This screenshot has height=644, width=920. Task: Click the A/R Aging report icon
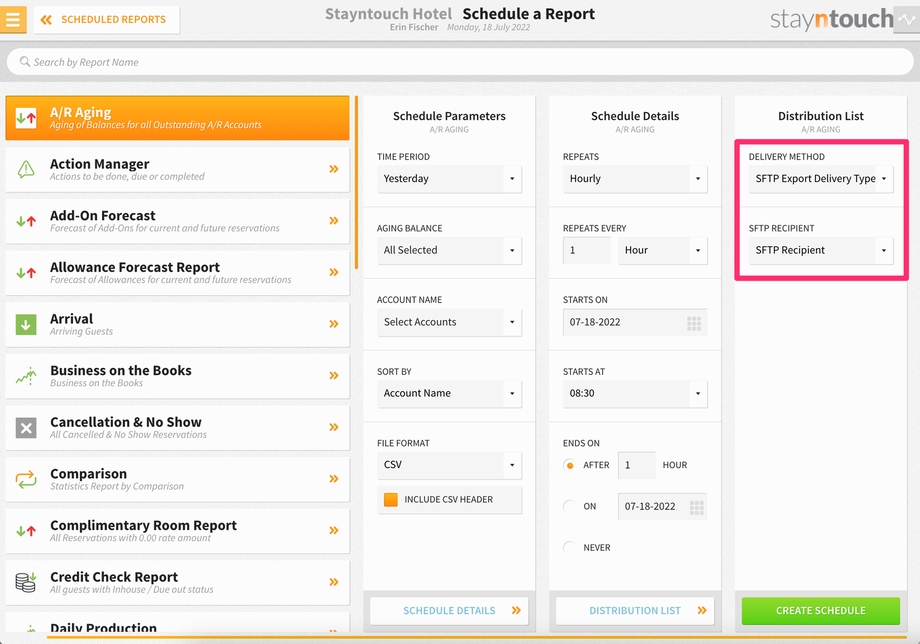tap(26, 118)
